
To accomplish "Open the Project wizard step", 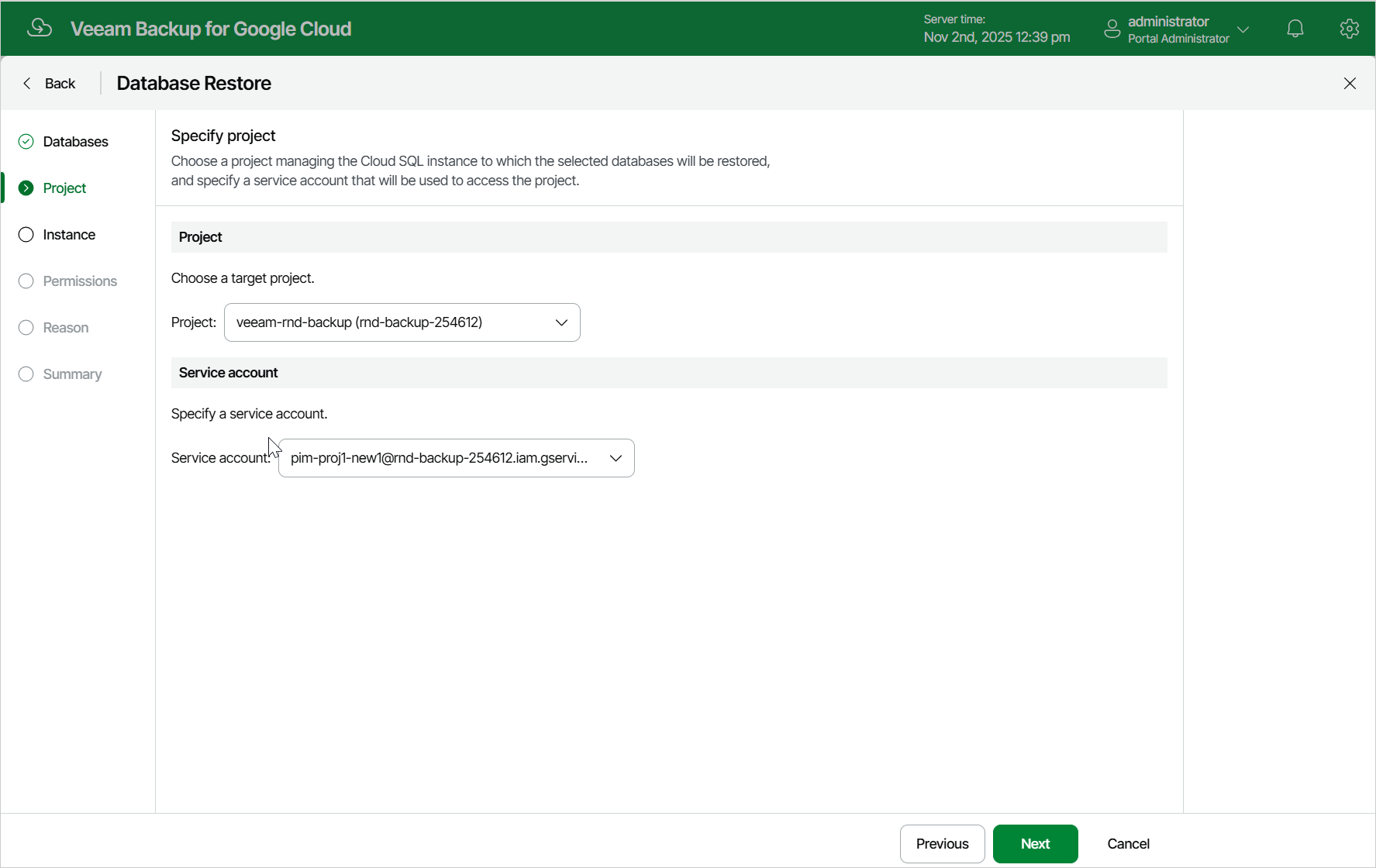I will 64,188.
